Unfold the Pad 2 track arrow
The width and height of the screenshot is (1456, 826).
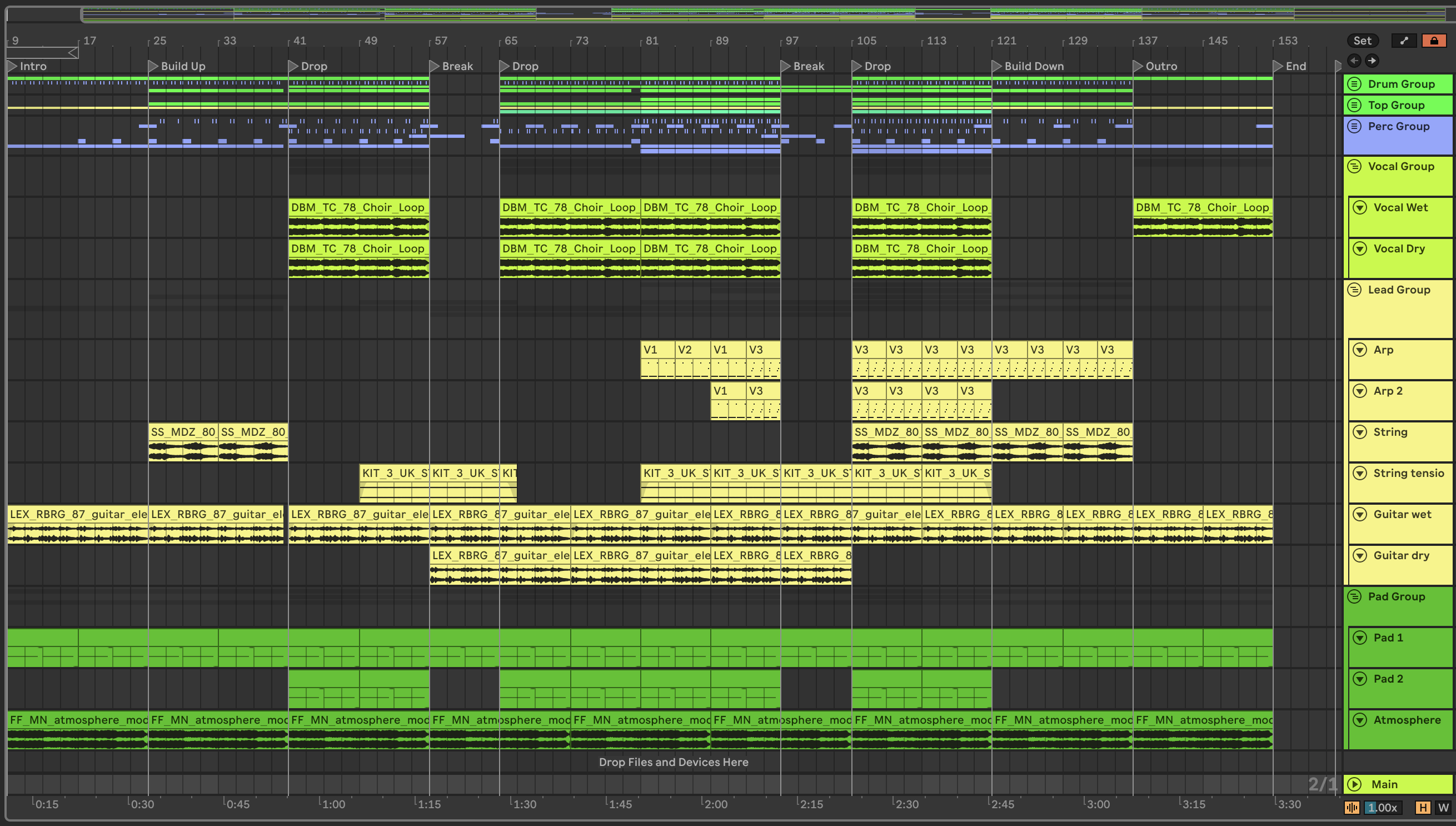click(1359, 679)
